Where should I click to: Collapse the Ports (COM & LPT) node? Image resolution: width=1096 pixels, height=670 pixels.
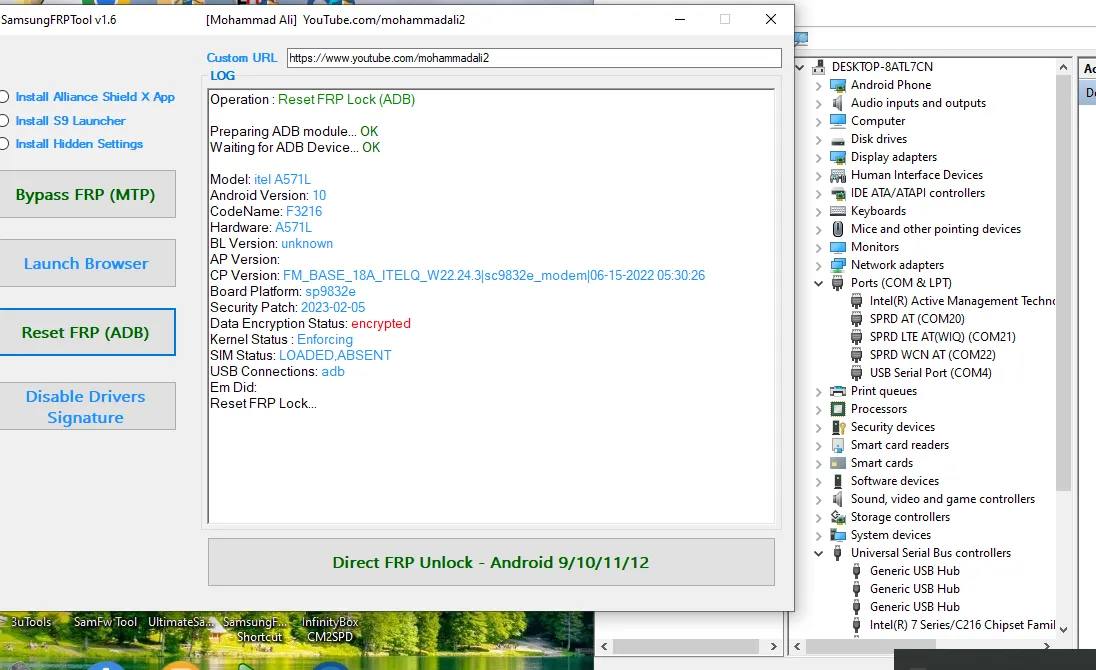pyautogui.click(x=819, y=283)
